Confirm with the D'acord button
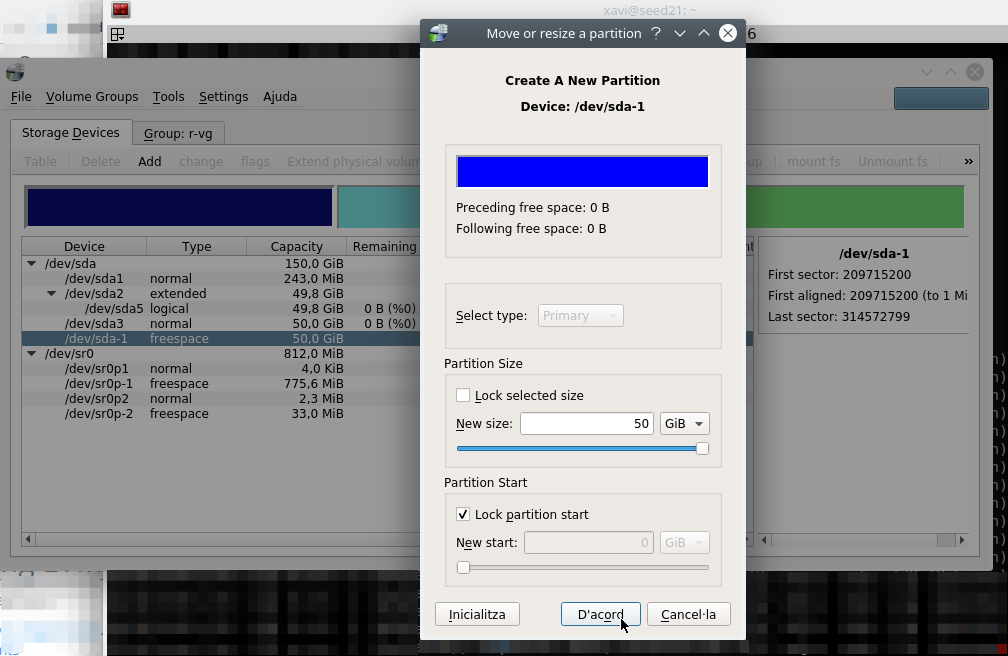The image size is (1008, 656). [600, 614]
